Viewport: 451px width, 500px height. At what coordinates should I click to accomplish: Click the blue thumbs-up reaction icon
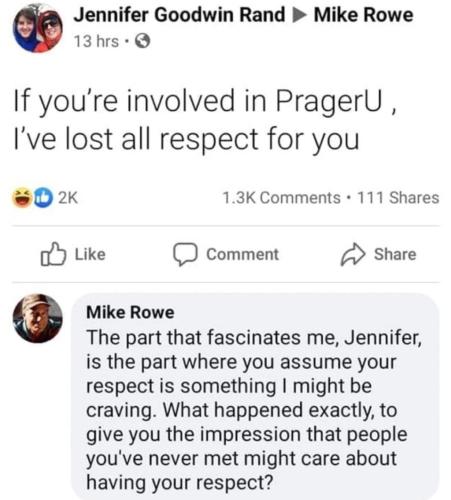(43, 198)
